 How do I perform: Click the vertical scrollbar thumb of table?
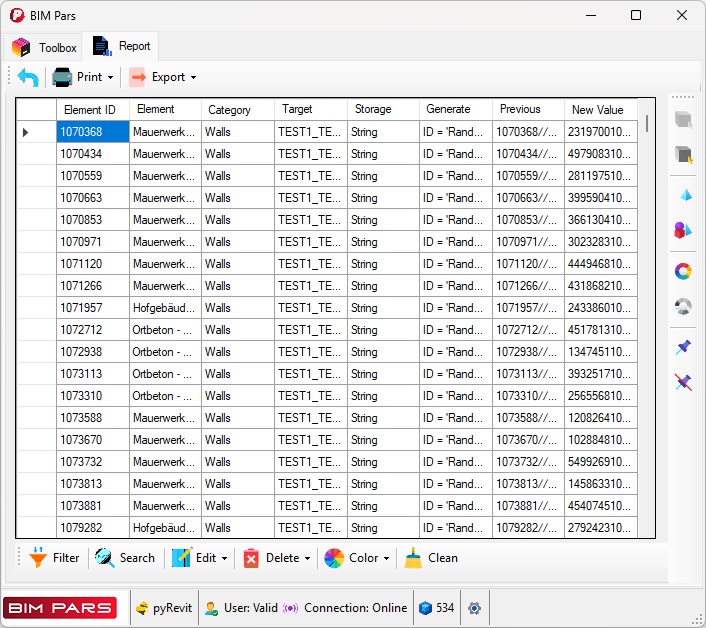tap(647, 123)
